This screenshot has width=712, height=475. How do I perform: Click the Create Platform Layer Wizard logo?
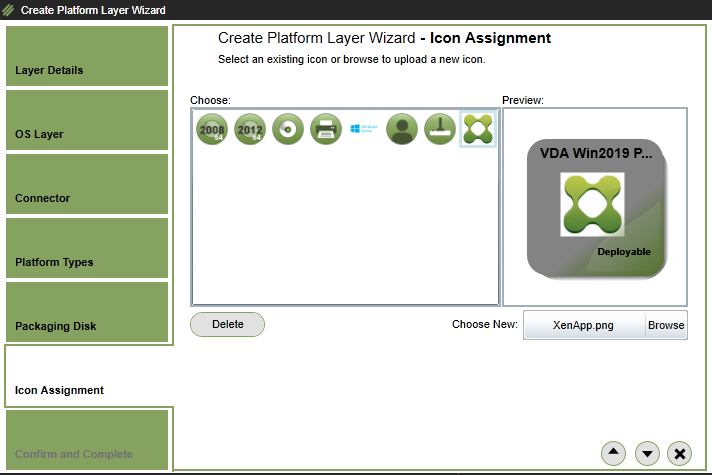point(8,10)
